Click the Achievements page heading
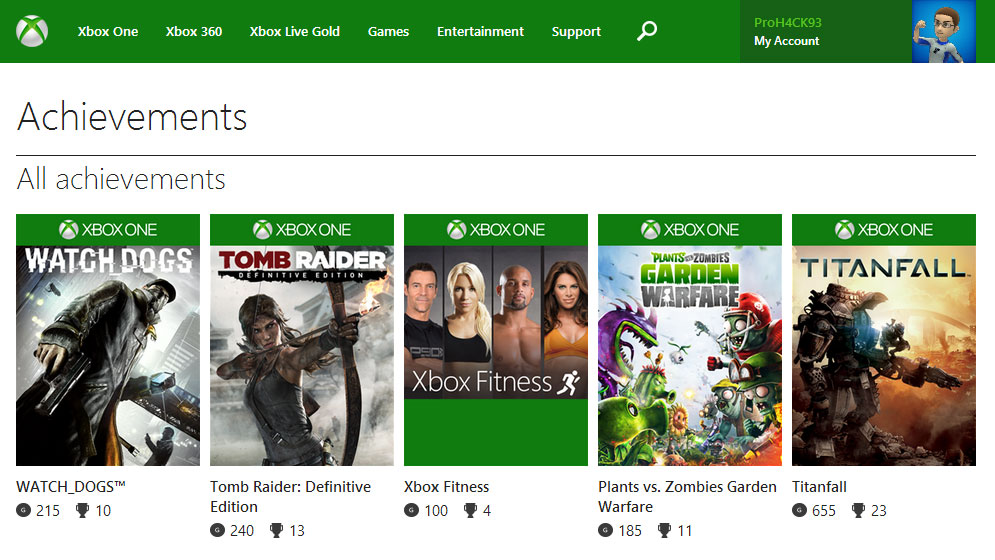 pos(132,117)
